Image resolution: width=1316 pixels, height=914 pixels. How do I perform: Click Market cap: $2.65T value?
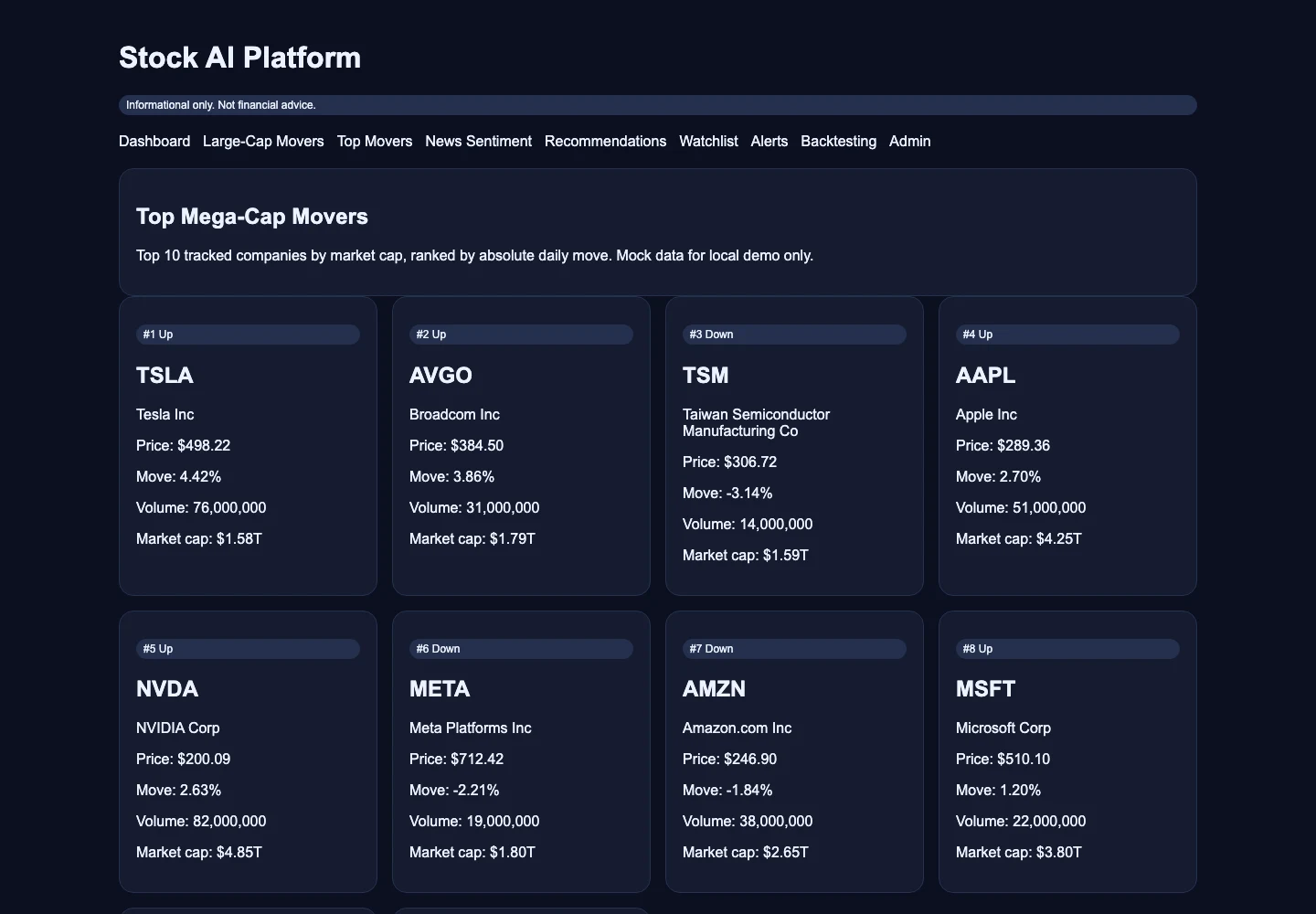click(746, 853)
